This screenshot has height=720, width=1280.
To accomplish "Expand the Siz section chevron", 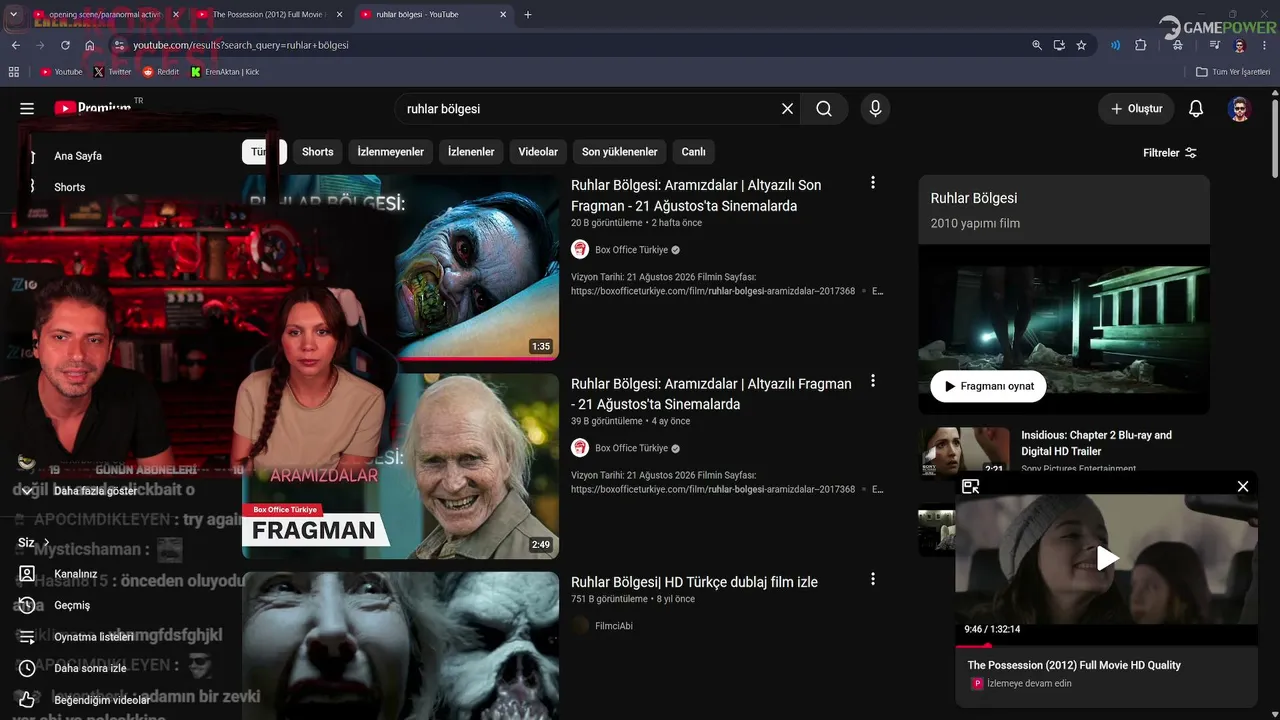I will coord(46,543).
